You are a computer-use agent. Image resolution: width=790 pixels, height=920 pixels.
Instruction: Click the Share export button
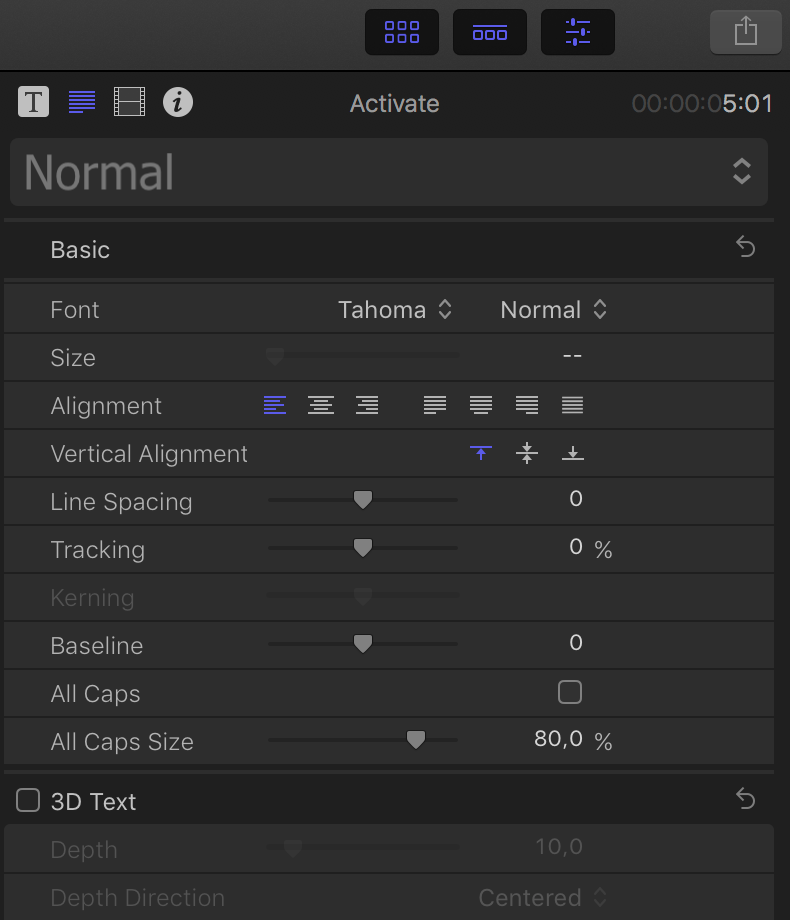click(745, 32)
